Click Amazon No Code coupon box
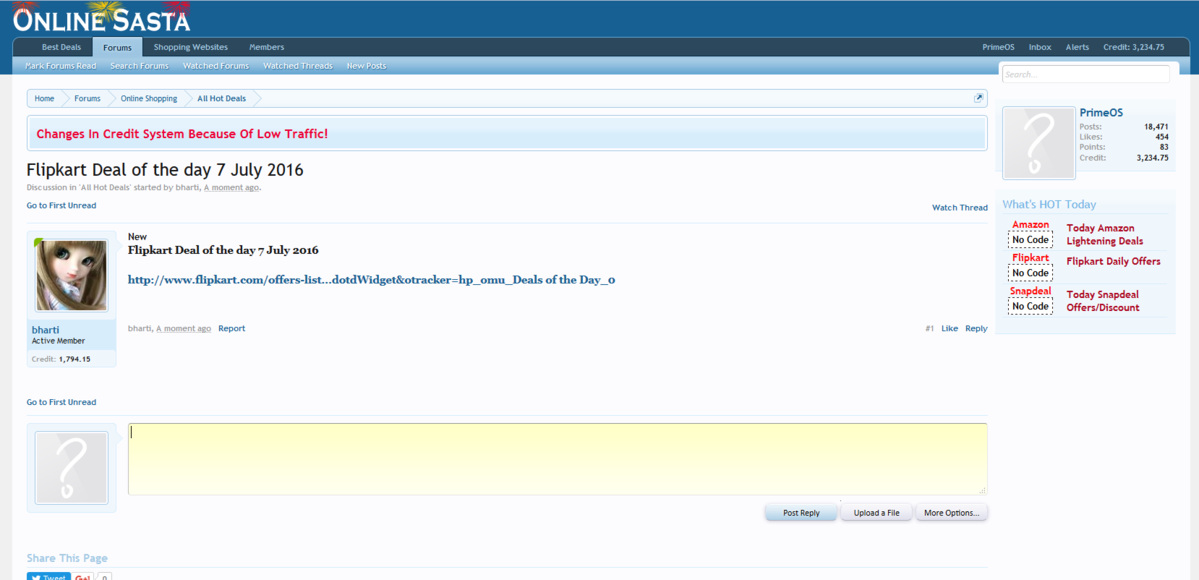 [1030, 239]
